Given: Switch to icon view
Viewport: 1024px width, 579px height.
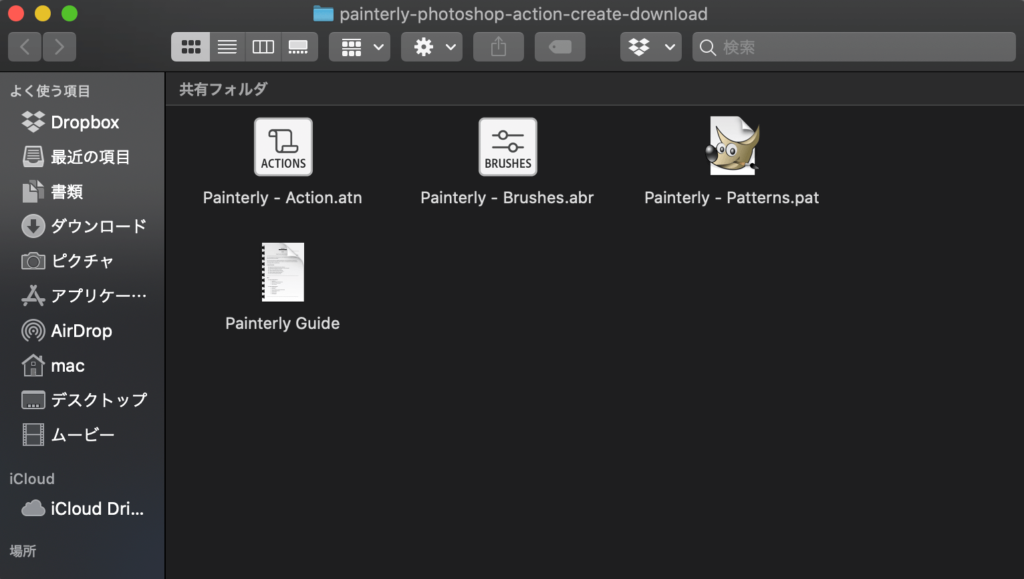Looking at the screenshot, I should (x=191, y=47).
